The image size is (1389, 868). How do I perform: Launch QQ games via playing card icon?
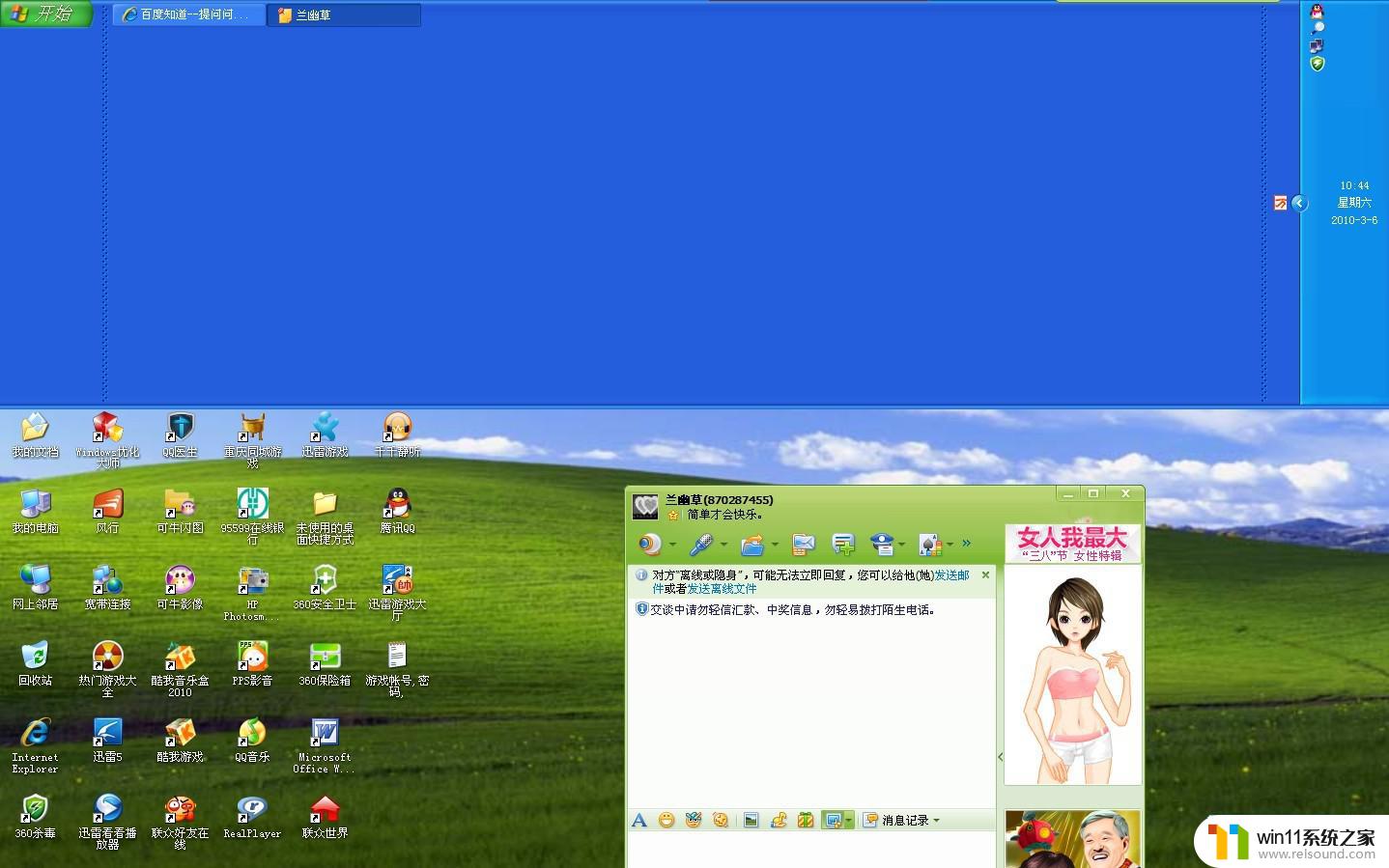tap(929, 545)
